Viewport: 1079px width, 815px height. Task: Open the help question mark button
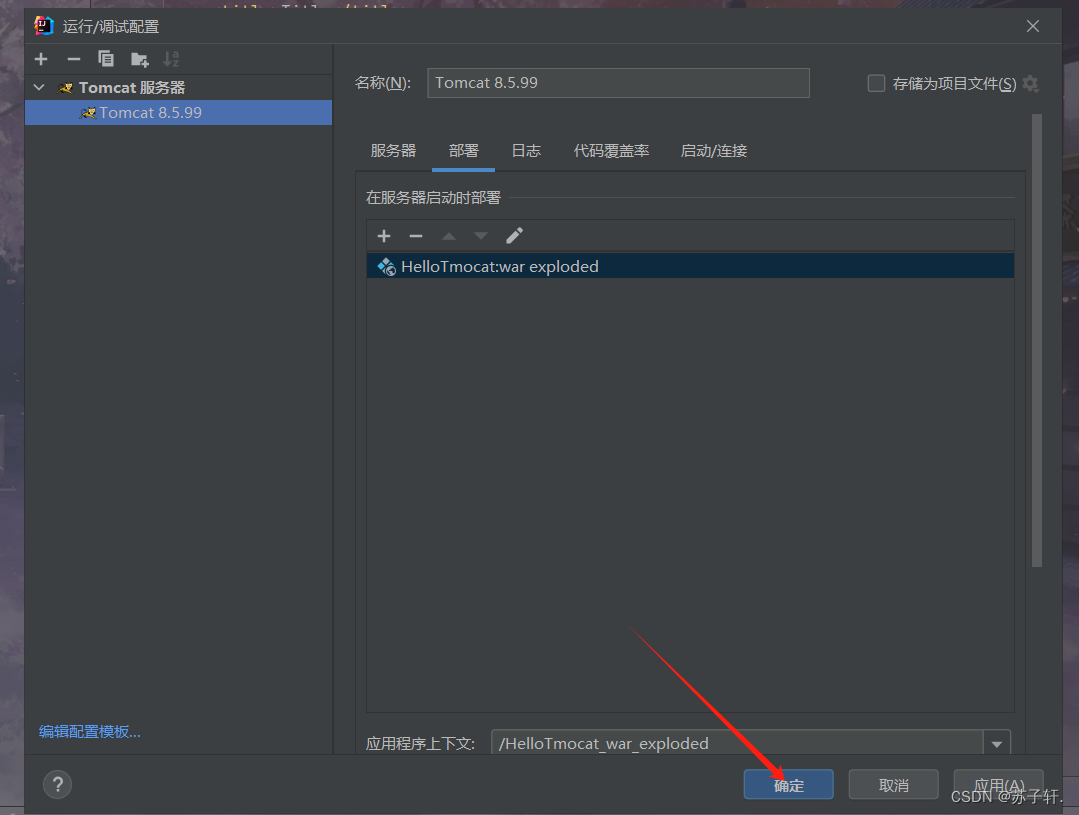pos(58,785)
